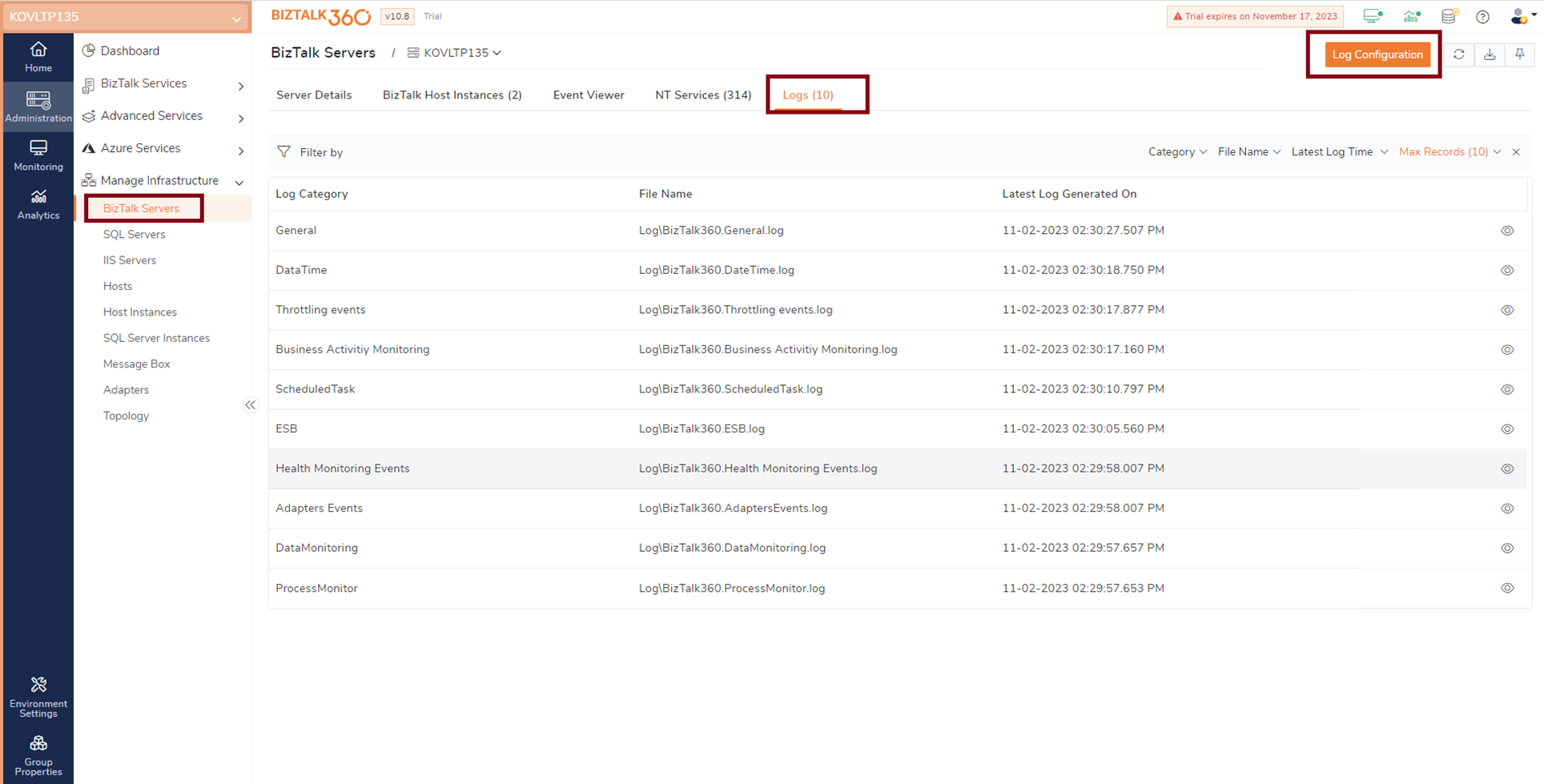Clear filters with the X icon
1544x784 pixels.
pos(1517,151)
